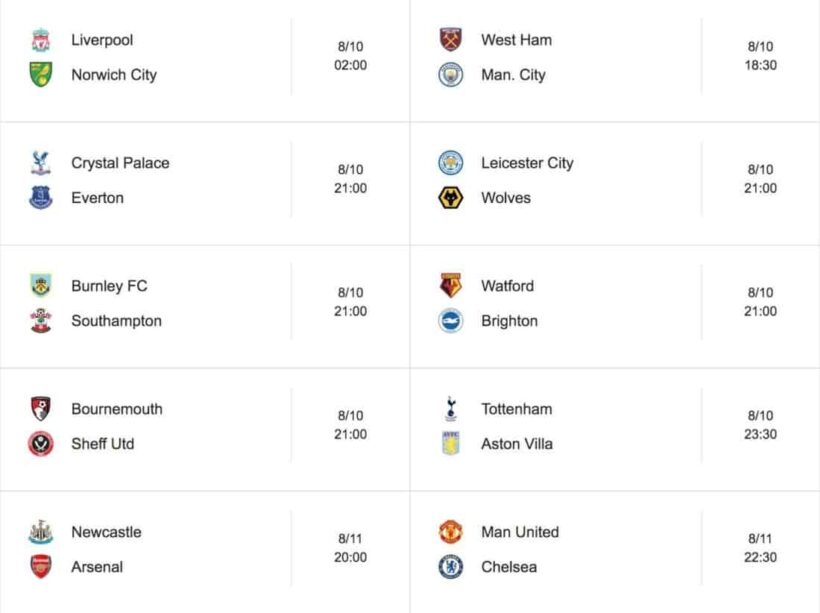Click the Everton club crest
Image resolution: width=820 pixels, height=613 pixels.
click(40, 198)
